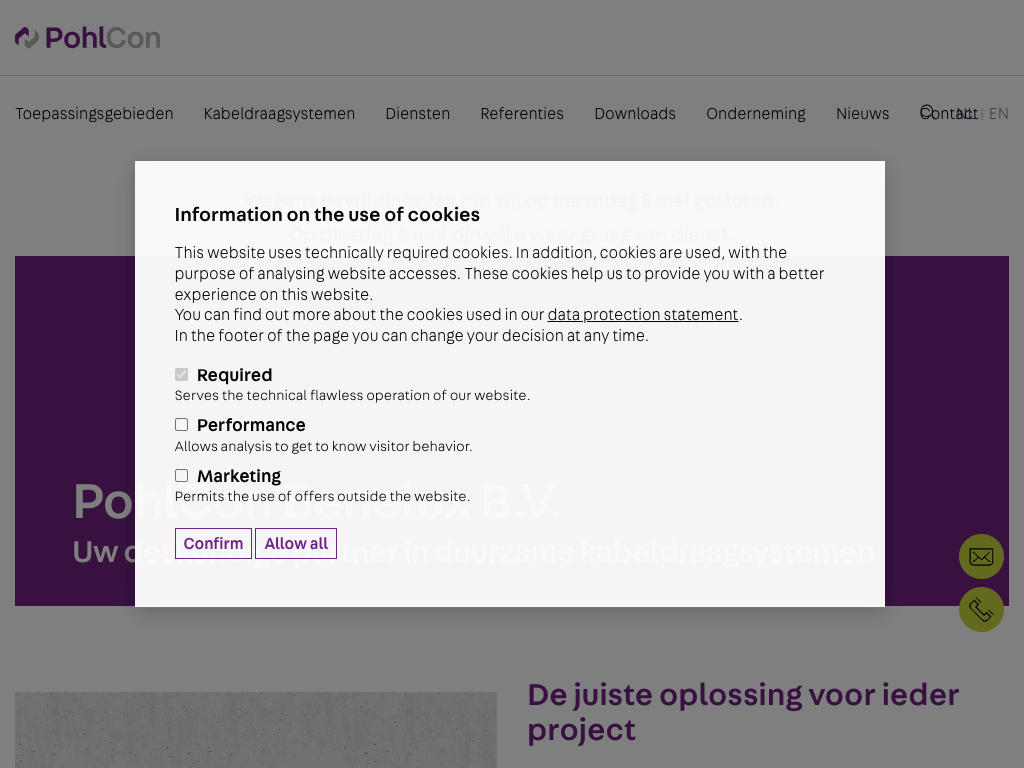The height and width of the screenshot is (768, 1024).
Task: Click the Marketing label text
Action: coord(239,476)
